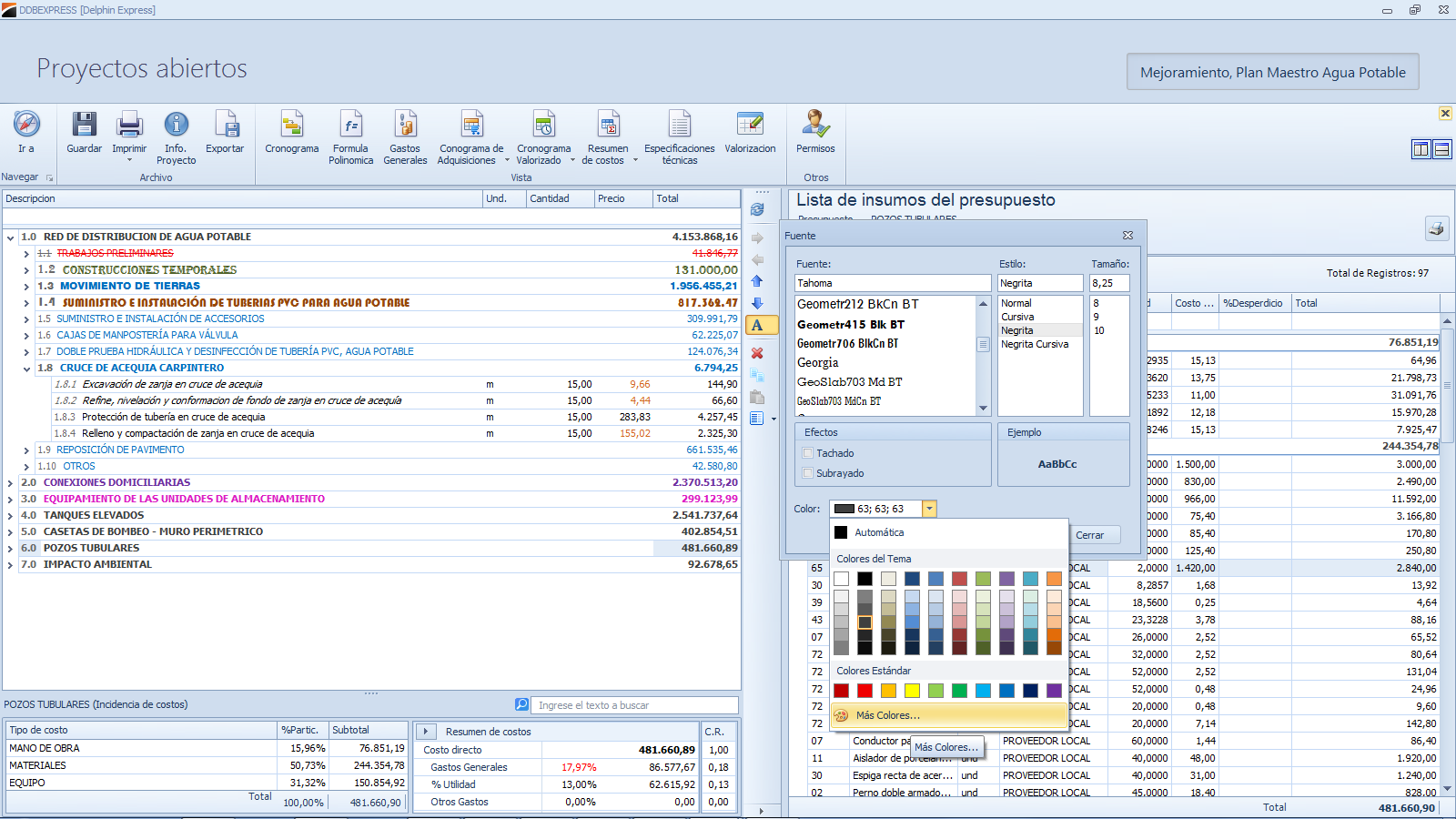This screenshot has width=1456, height=819.
Task: Choose Automática color option
Action: pos(879,532)
